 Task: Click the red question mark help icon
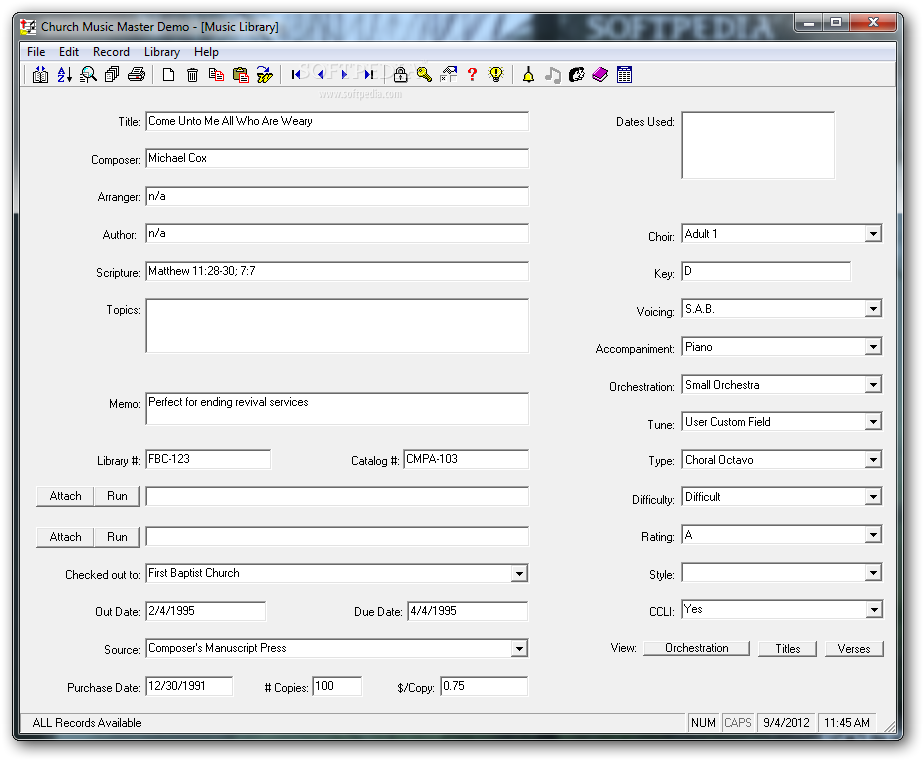point(472,75)
